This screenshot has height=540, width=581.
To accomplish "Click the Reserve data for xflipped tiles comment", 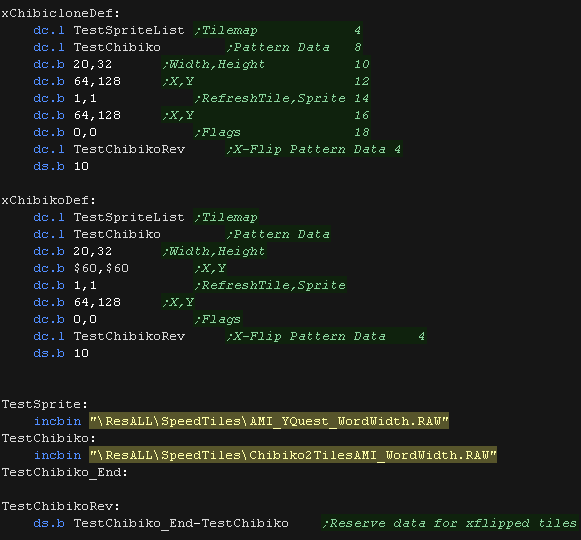I will tap(449, 523).
